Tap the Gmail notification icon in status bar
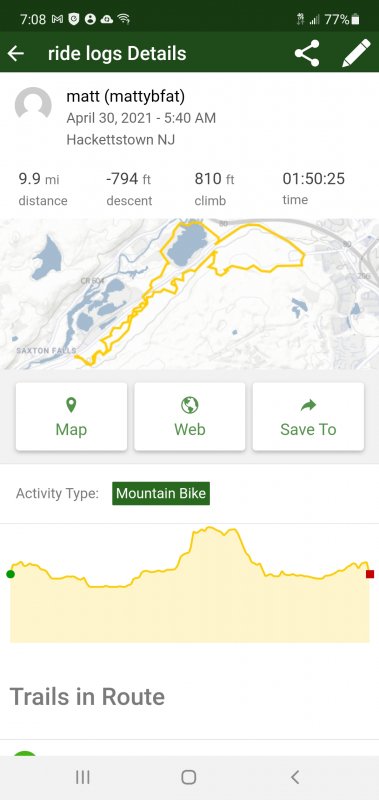The image size is (379, 800). coord(57,19)
